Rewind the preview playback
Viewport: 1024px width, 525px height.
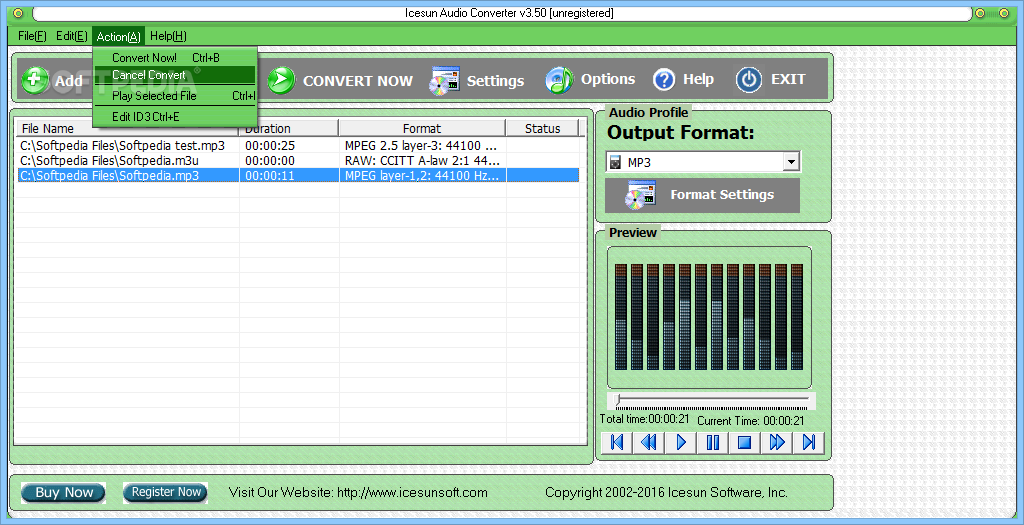[648, 443]
